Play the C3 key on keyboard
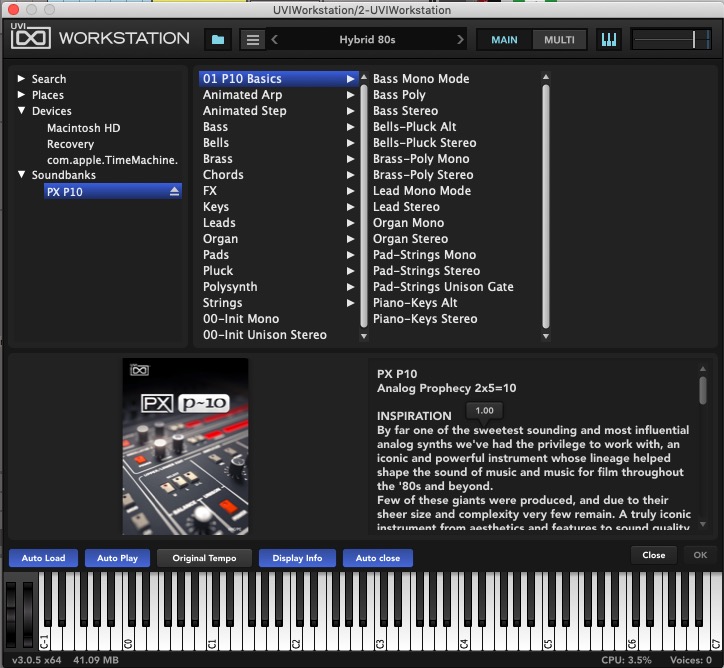 tap(380, 637)
